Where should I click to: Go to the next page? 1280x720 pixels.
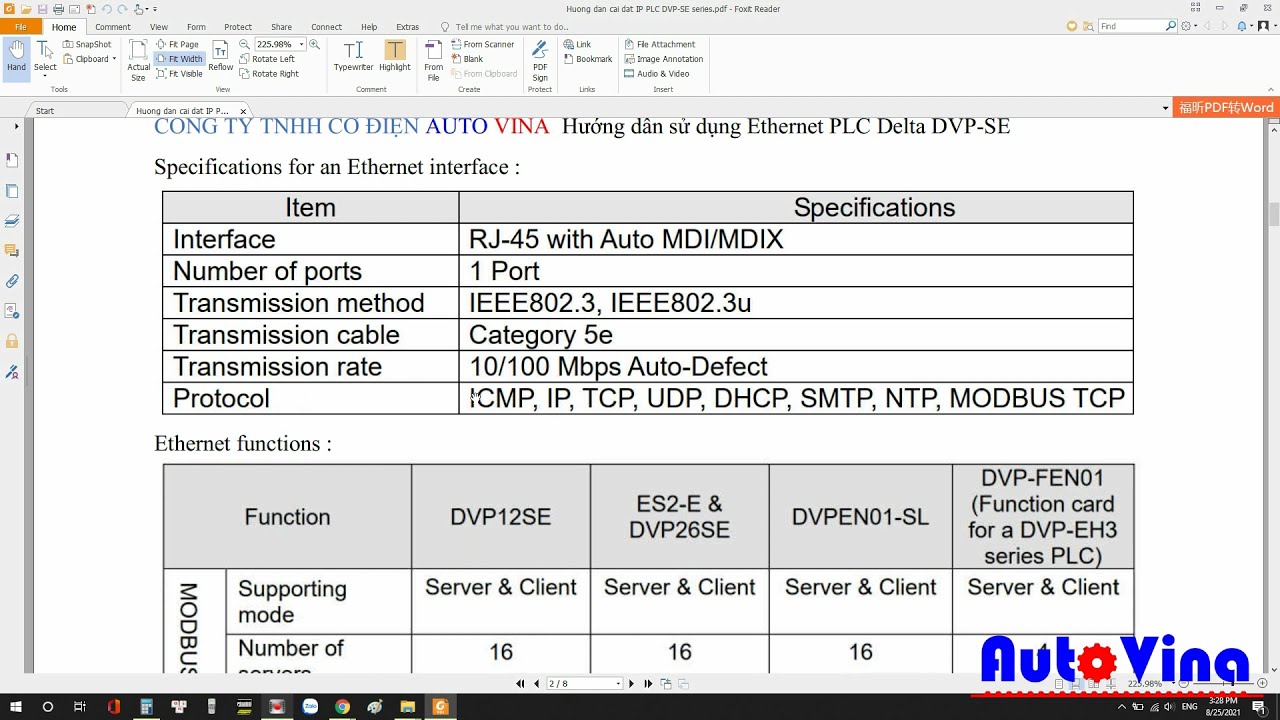(631, 684)
